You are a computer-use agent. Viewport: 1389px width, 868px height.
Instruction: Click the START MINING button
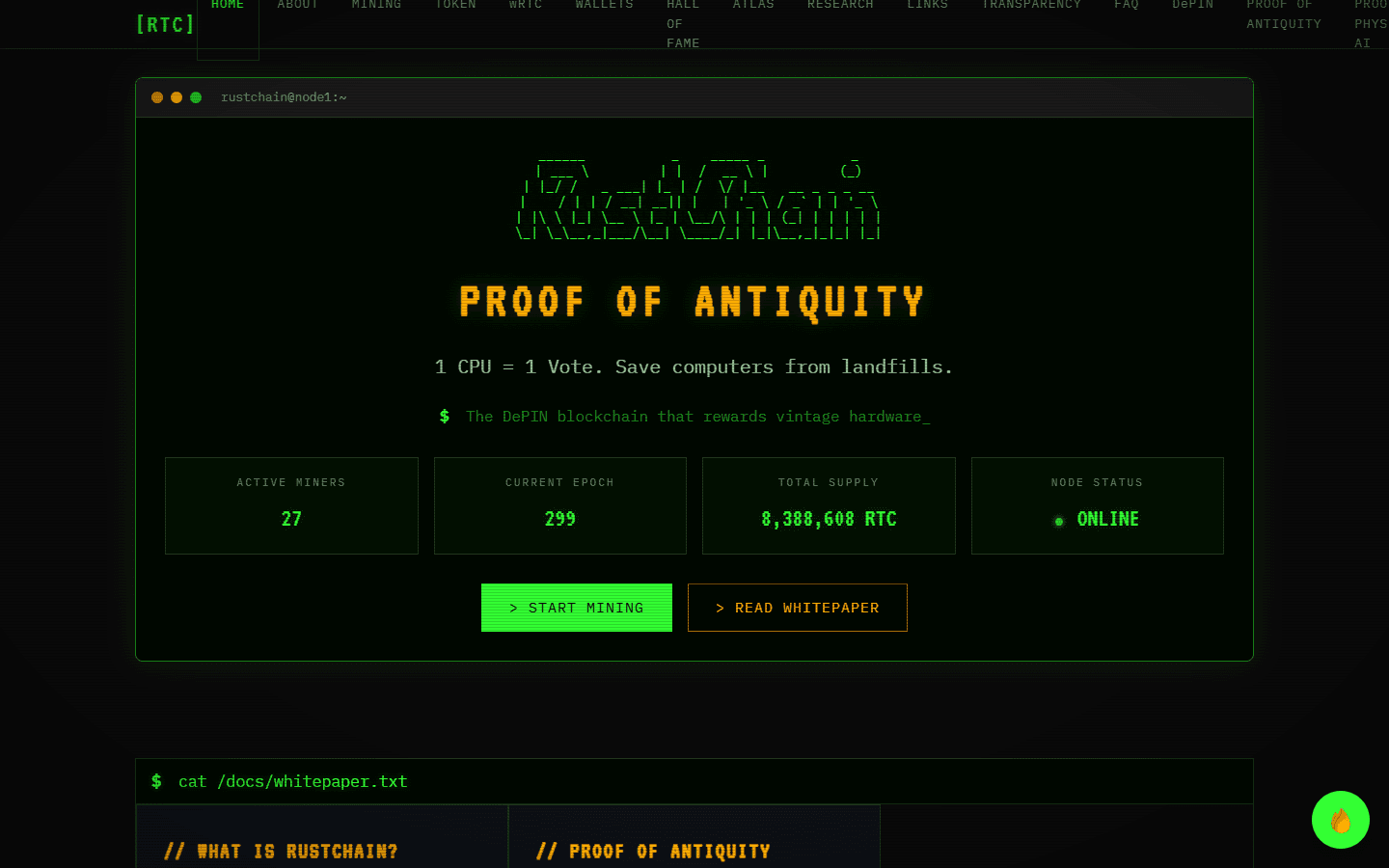(x=577, y=608)
